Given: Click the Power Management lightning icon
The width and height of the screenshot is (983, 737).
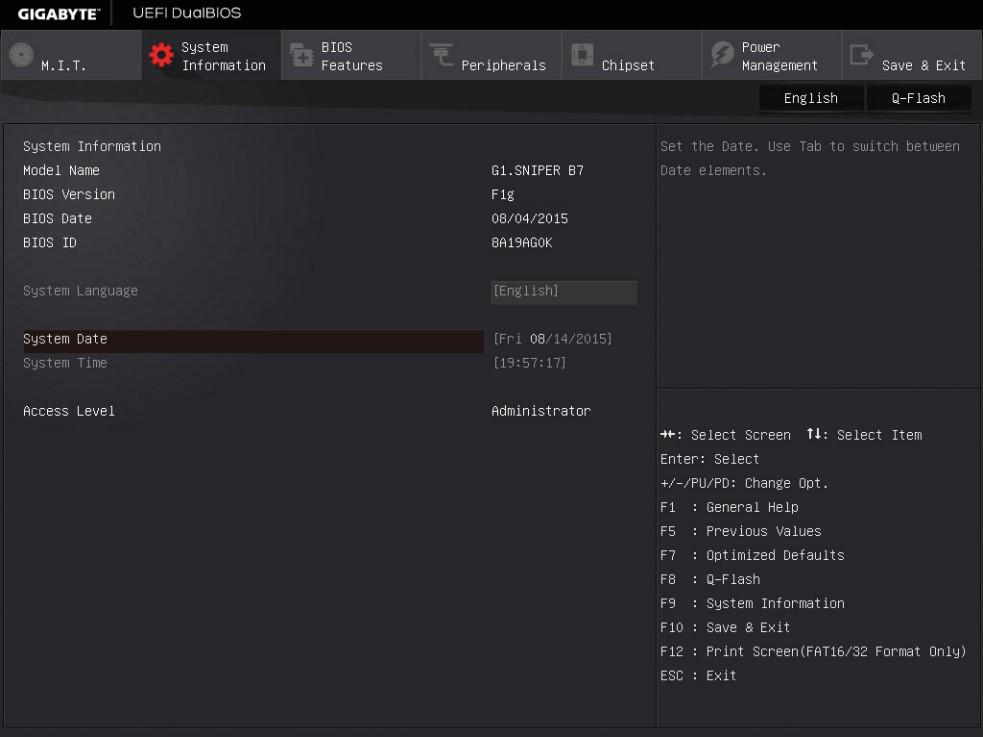Looking at the screenshot, I should [x=722, y=55].
